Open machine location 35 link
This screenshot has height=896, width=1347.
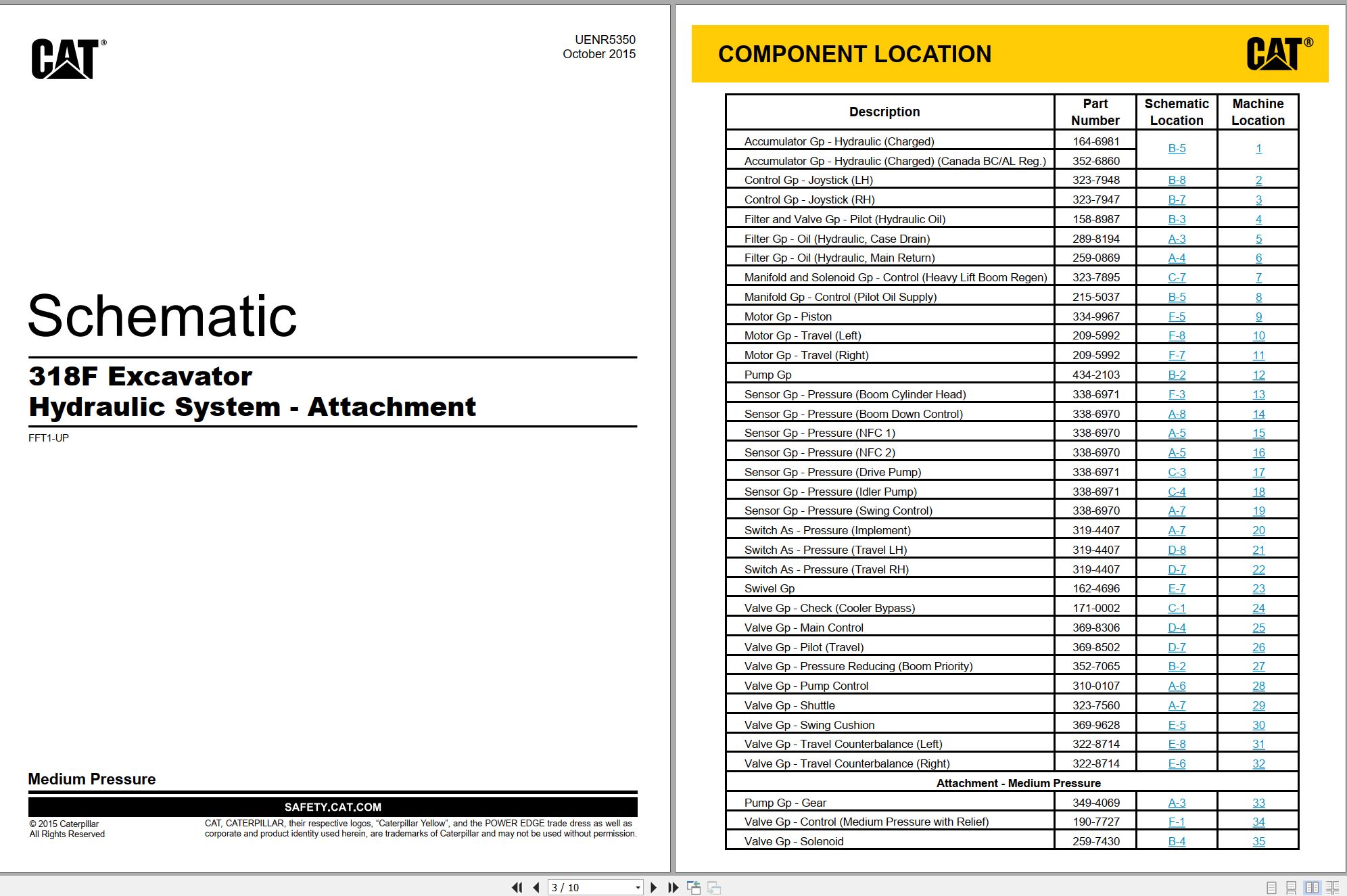1258,841
